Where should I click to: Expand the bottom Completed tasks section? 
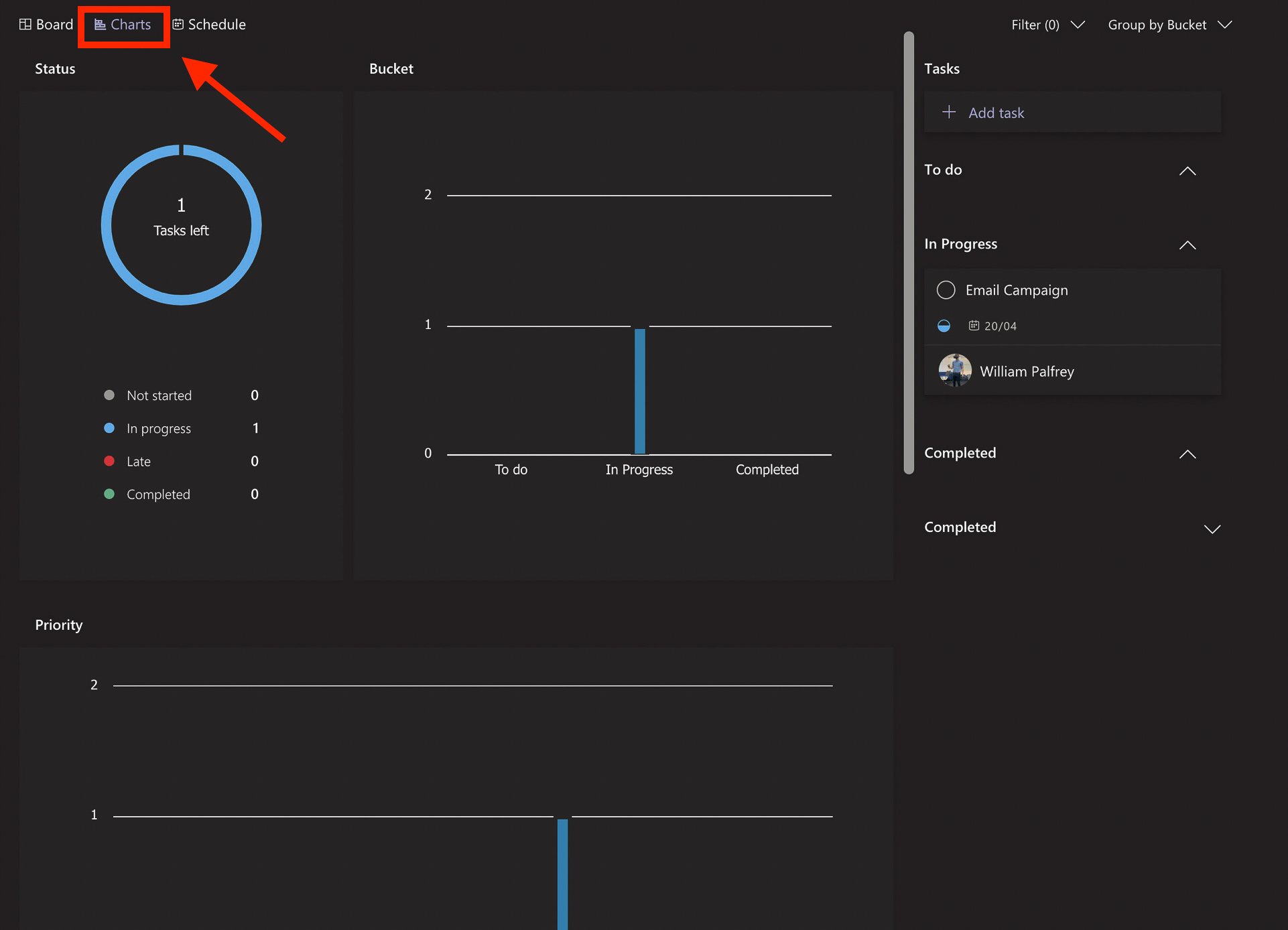tap(1212, 529)
